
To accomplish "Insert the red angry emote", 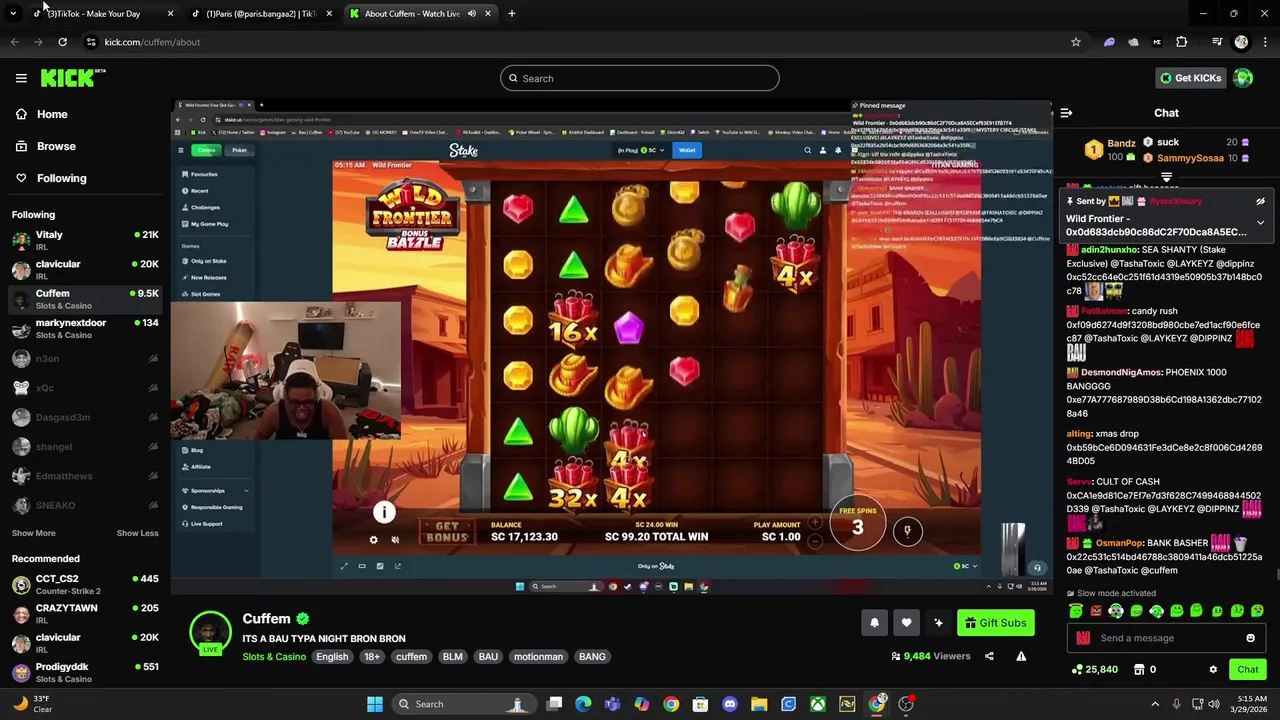I will click(x=1096, y=611).
